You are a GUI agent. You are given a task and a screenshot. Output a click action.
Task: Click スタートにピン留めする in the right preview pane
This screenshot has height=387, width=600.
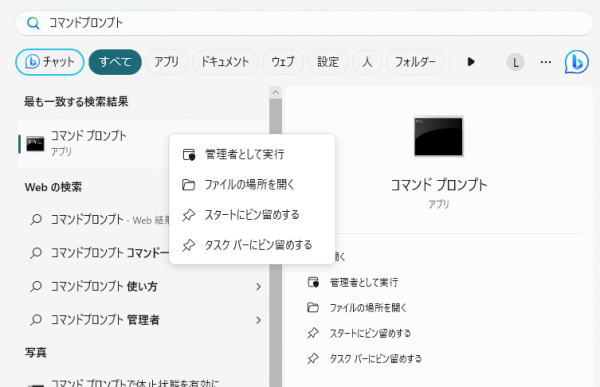coord(370,333)
